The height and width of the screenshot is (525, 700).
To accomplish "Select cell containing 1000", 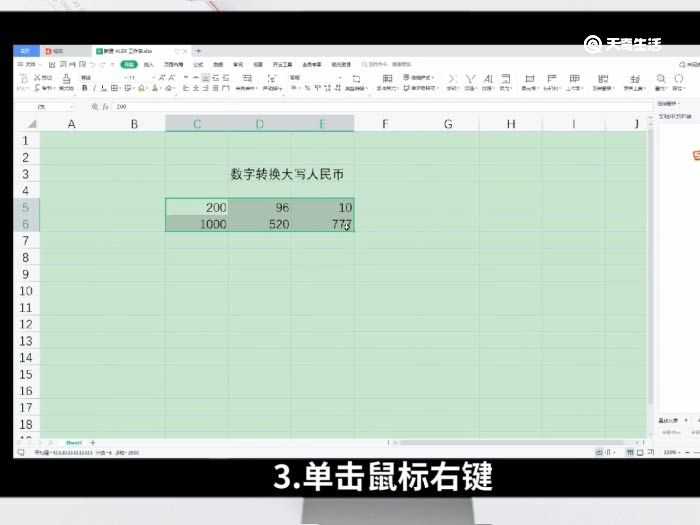I will click(196, 224).
